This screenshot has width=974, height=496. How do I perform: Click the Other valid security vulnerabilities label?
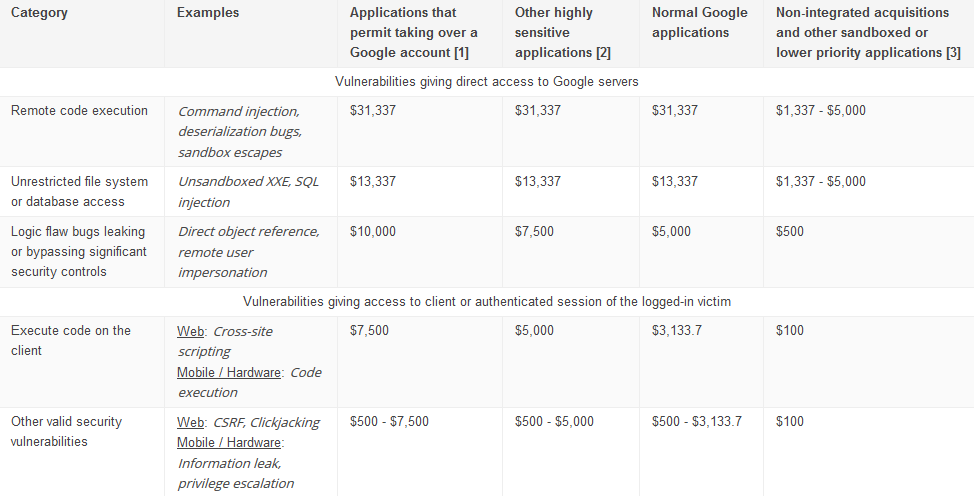coord(66,431)
